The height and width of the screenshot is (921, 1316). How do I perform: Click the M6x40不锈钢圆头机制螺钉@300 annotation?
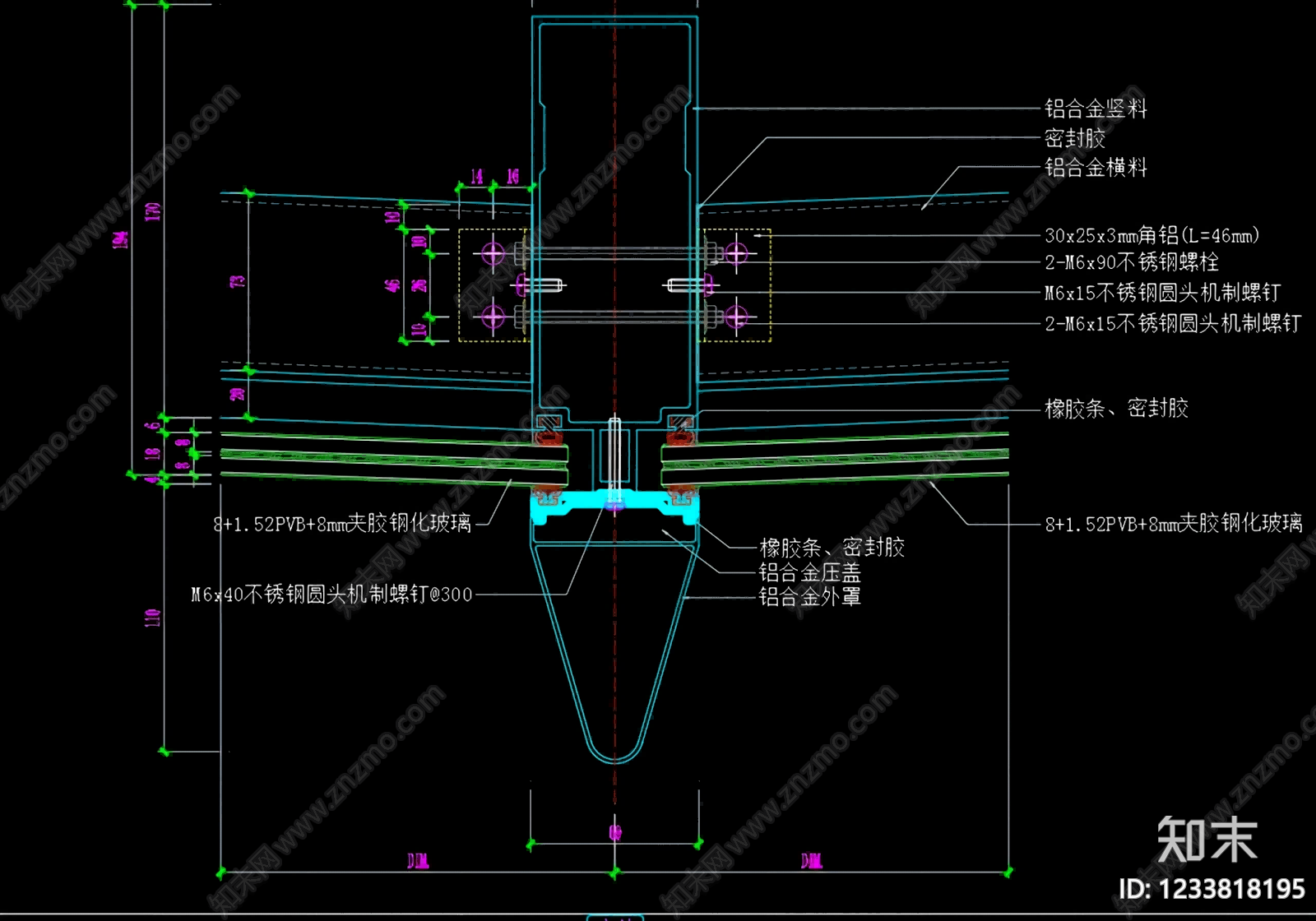point(331,594)
